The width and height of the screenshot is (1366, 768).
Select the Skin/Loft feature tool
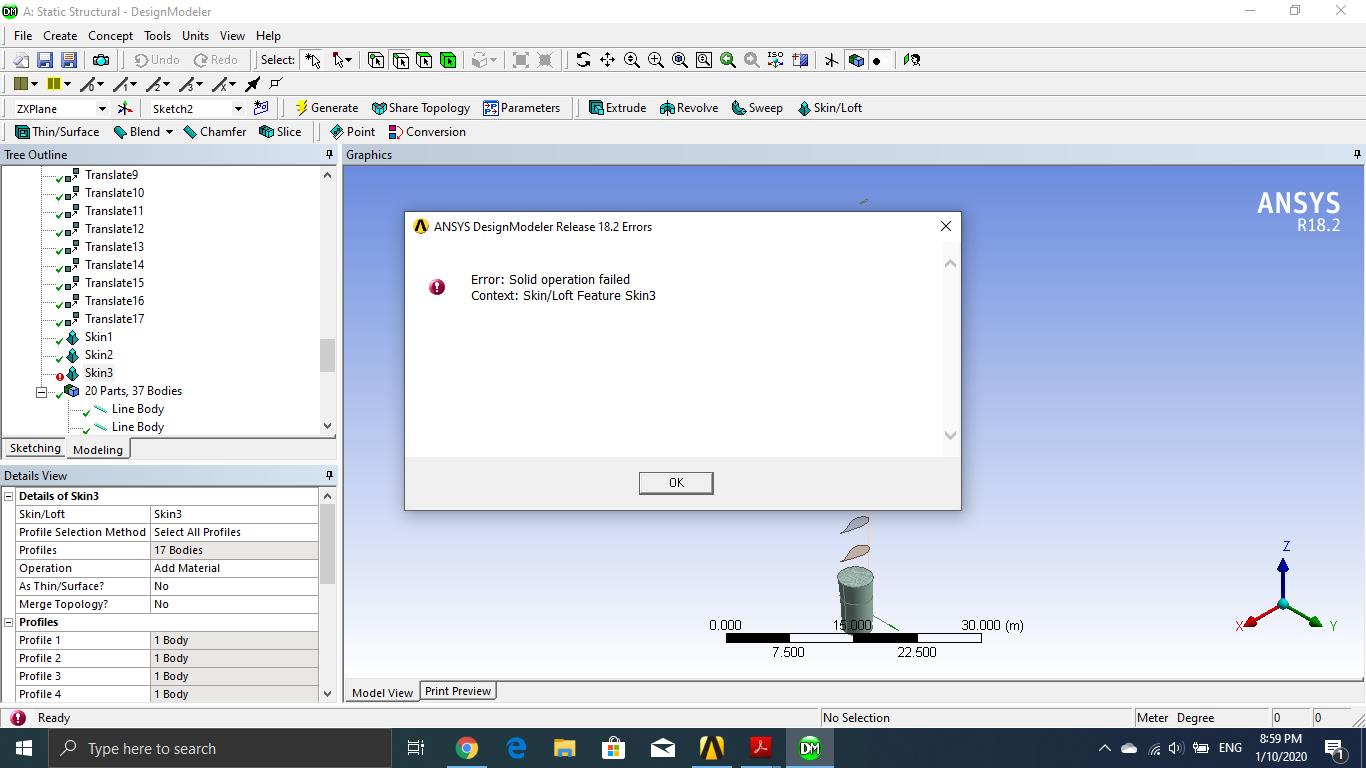(829, 108)
